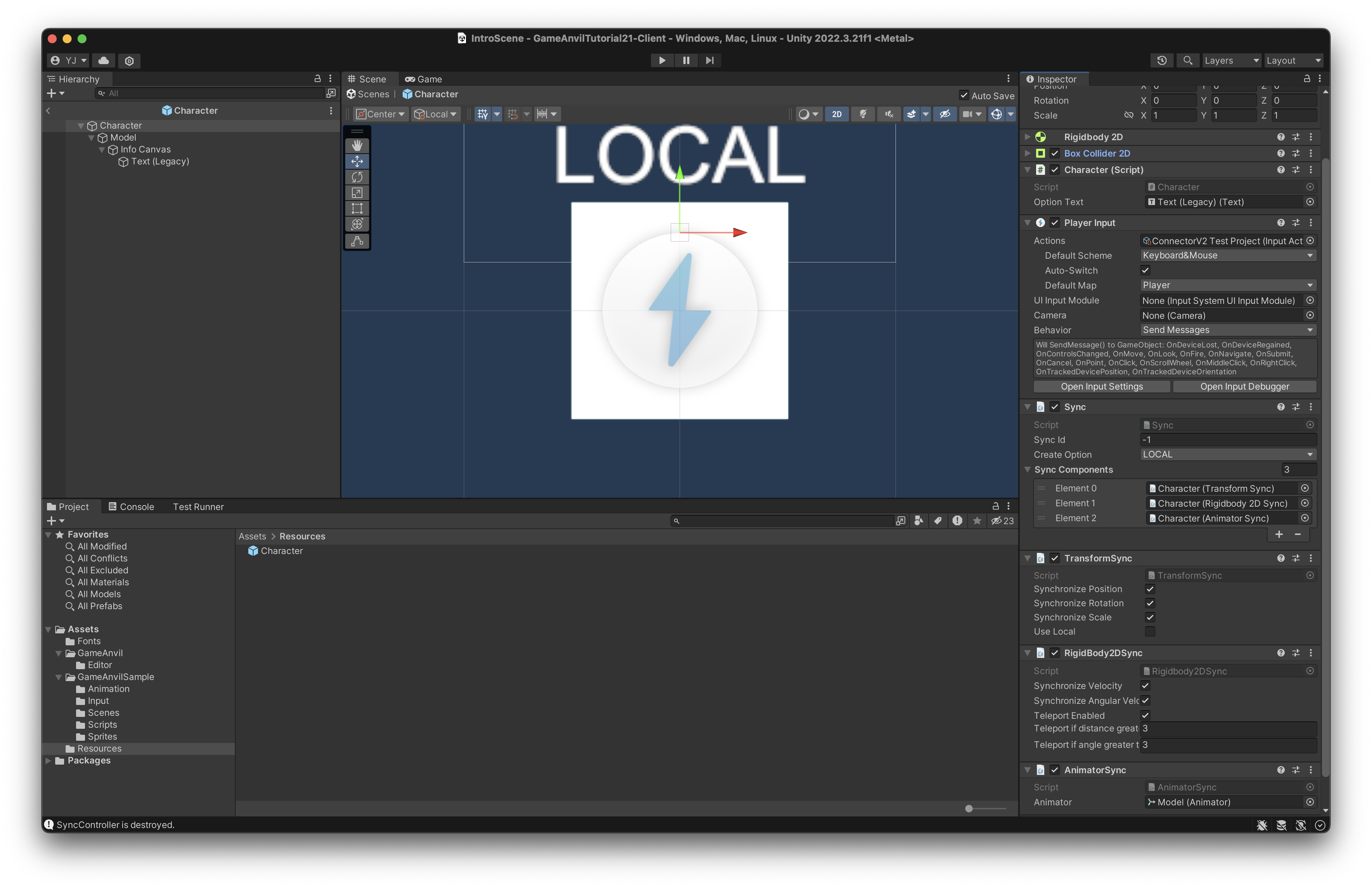Collapse the GameAnvilSample folder

58,677
